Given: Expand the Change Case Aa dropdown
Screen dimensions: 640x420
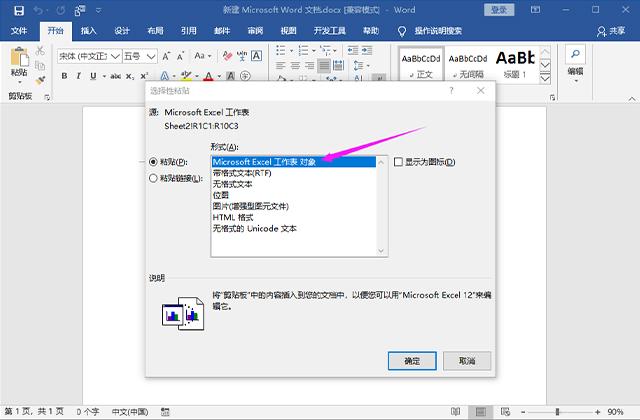Looking at the screenshot, I should click(x=209, y=56).
